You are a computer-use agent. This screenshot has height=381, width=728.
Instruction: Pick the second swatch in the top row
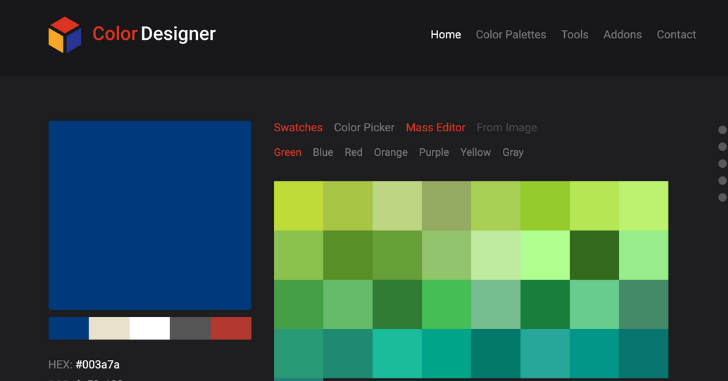click(x=348, y=206)
